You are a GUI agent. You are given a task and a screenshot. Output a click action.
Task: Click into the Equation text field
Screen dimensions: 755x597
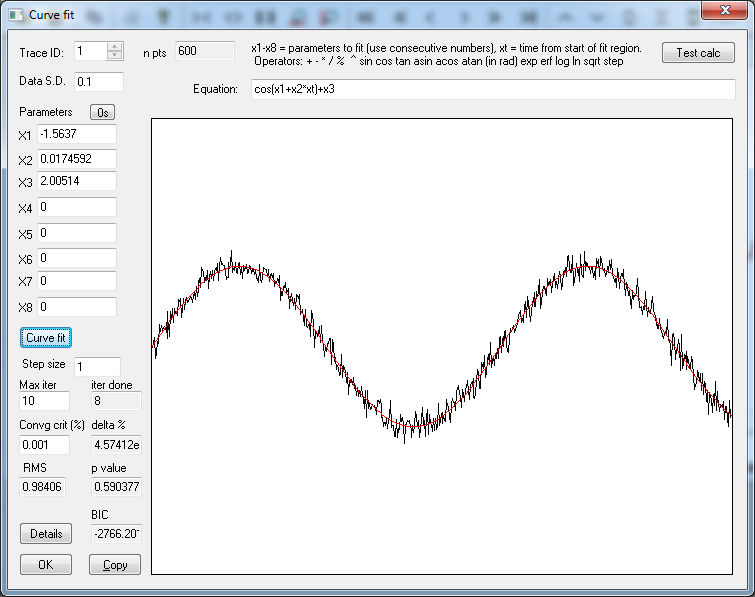click(493, 89)
